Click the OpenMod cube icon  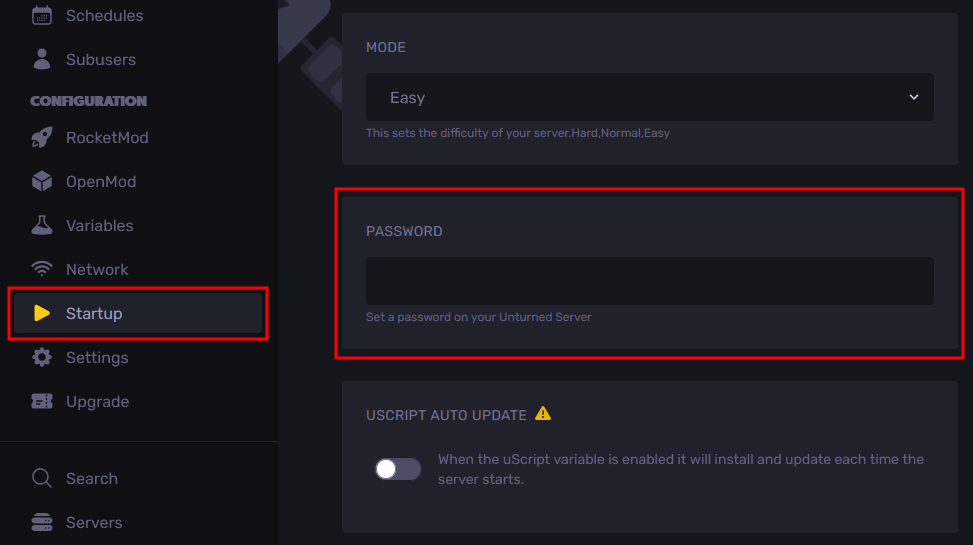tap(42, 181)
